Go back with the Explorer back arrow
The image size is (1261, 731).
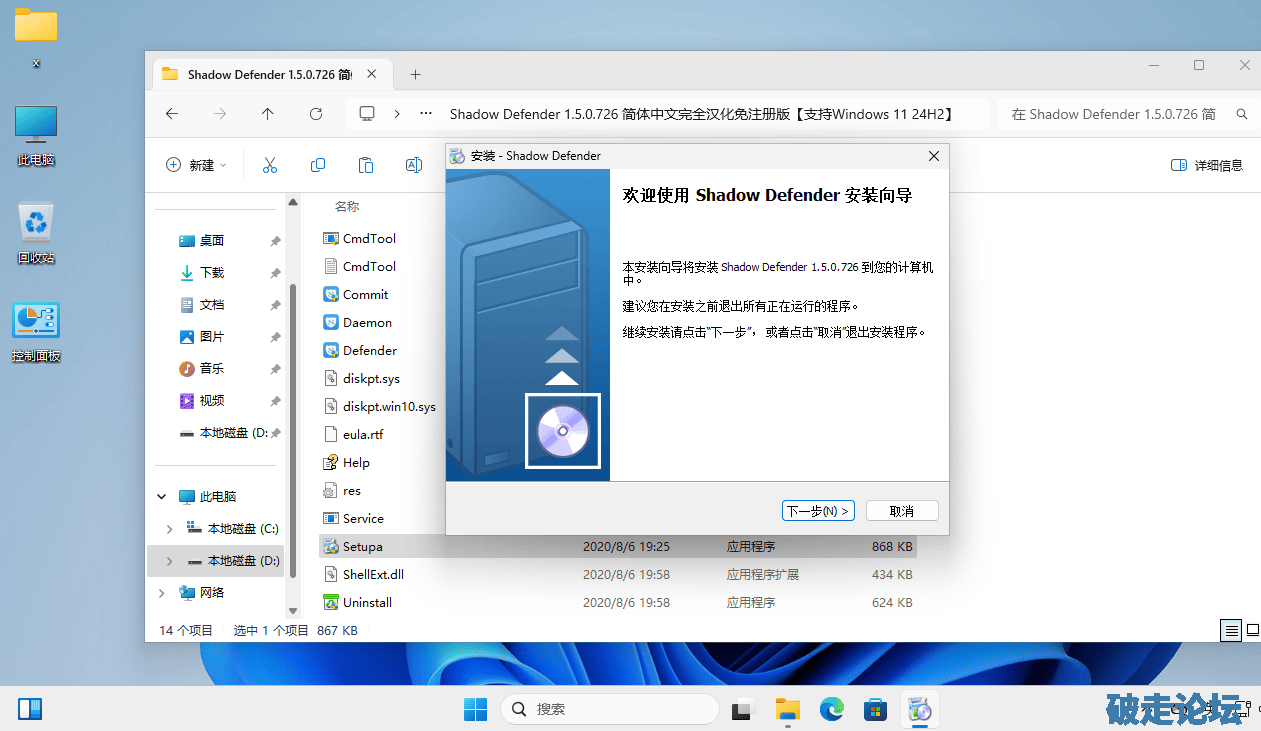(x=172, y=114)
